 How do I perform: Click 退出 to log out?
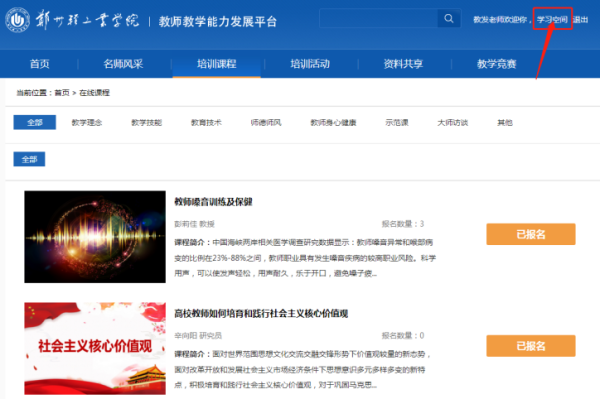coord(580,20)
